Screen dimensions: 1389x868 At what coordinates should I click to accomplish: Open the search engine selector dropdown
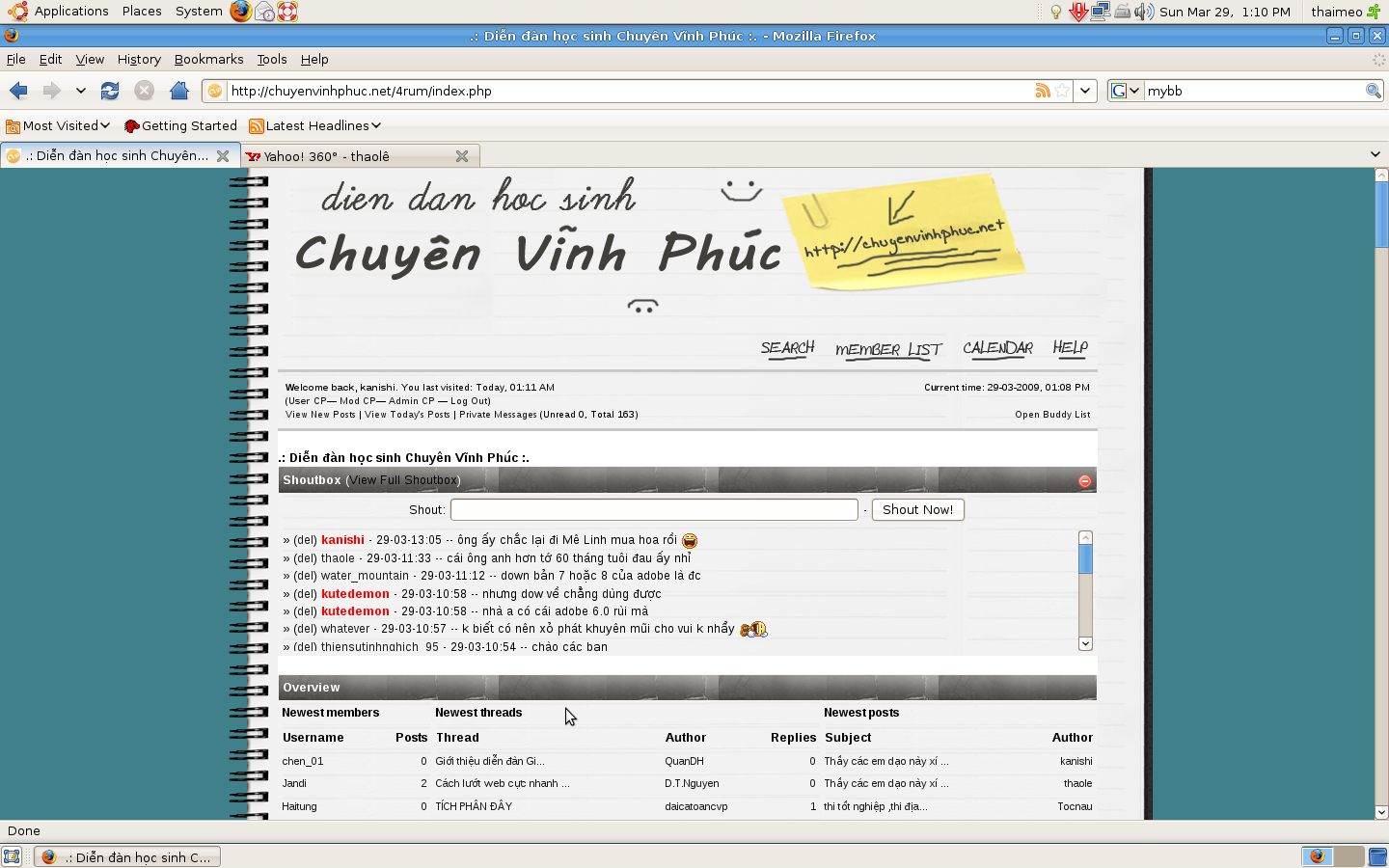click(x=1125, y=91)
